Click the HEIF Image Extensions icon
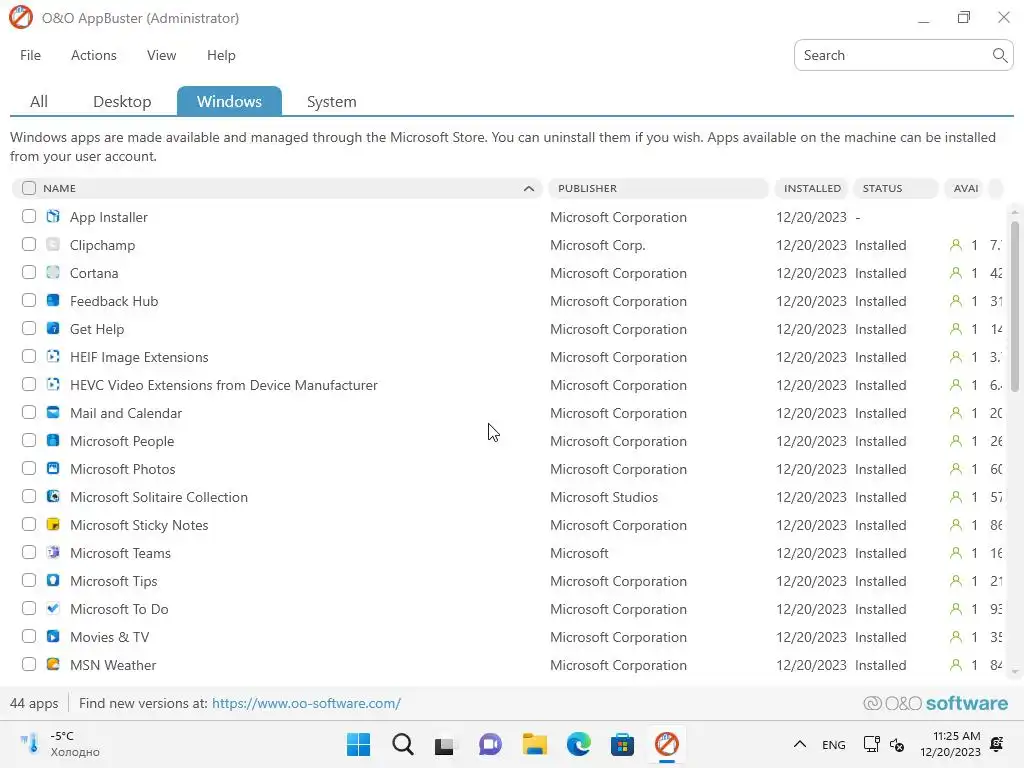The width and height of the screenshot is (1024, 768). (x=53, y=357)
